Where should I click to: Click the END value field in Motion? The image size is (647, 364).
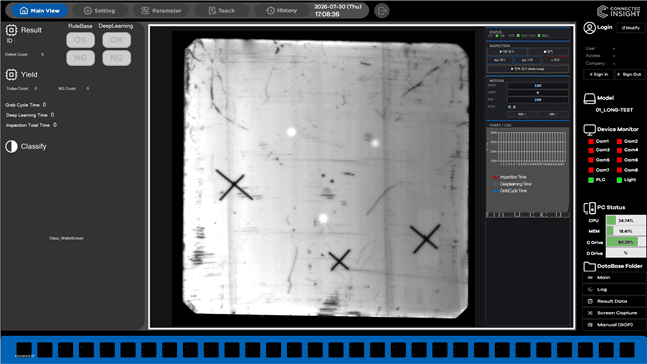pyautogui.click(x=537, y=99)
